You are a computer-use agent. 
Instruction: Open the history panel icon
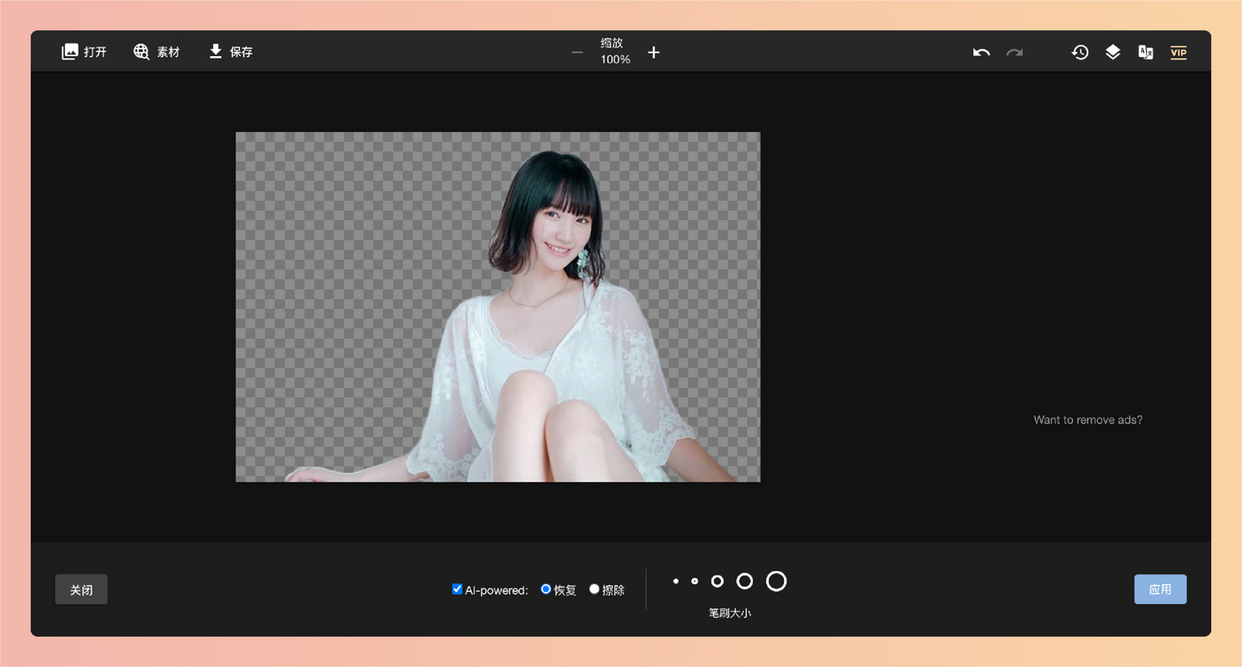pyautogui.click(x=1080, y=52)
